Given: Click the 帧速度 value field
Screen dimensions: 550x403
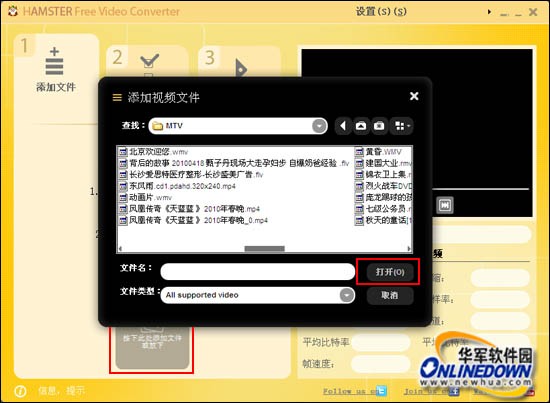Looking at the screenshot, I should pyautogui.click(x=381, y=364).
